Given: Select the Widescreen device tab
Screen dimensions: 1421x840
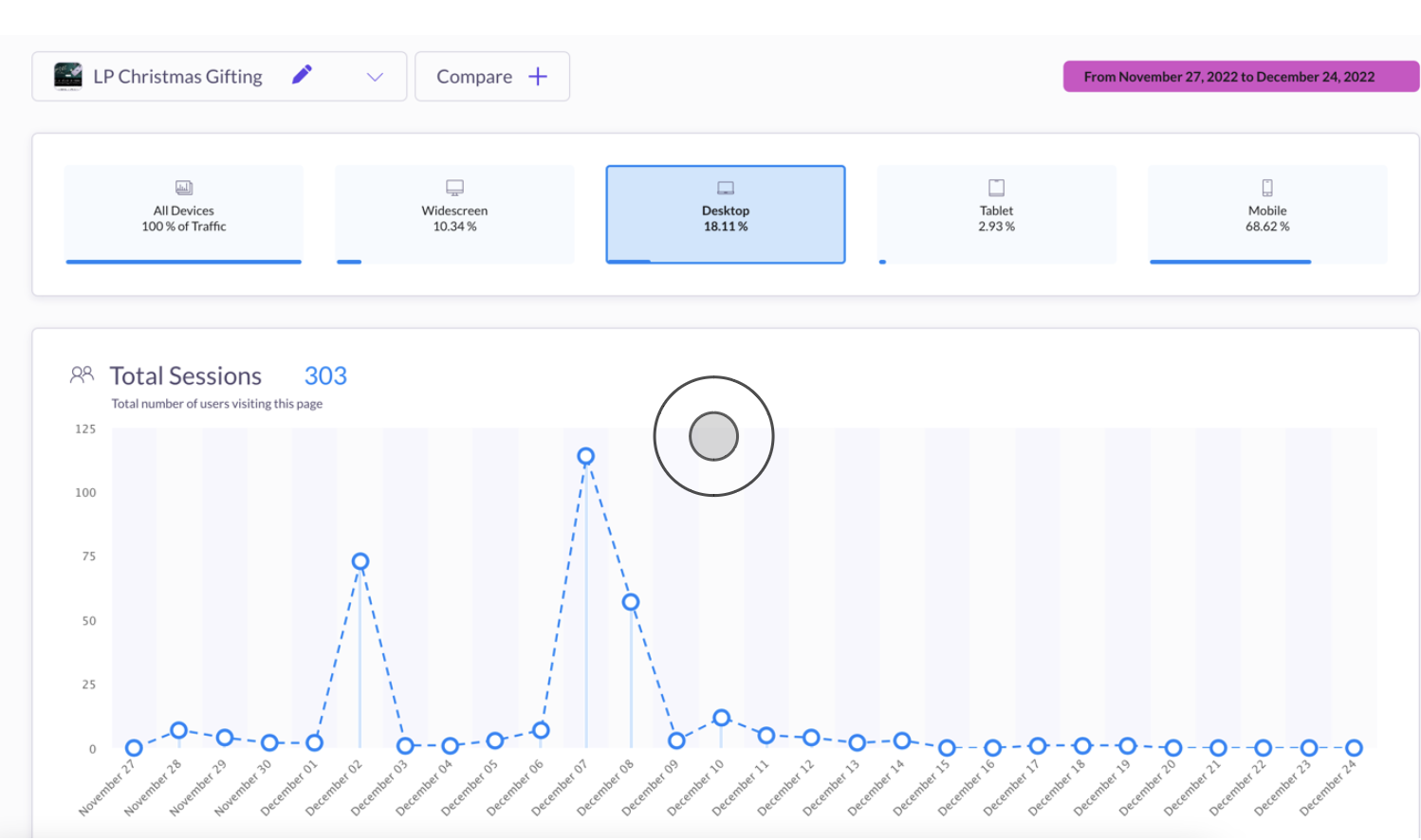Looking at the screenshot, I should click(455, 214).
